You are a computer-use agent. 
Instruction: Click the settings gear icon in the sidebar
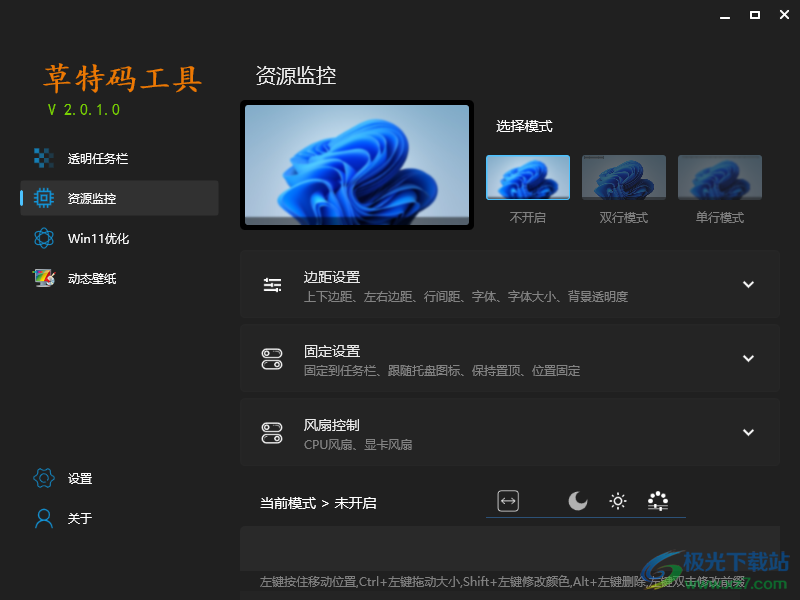44,478
